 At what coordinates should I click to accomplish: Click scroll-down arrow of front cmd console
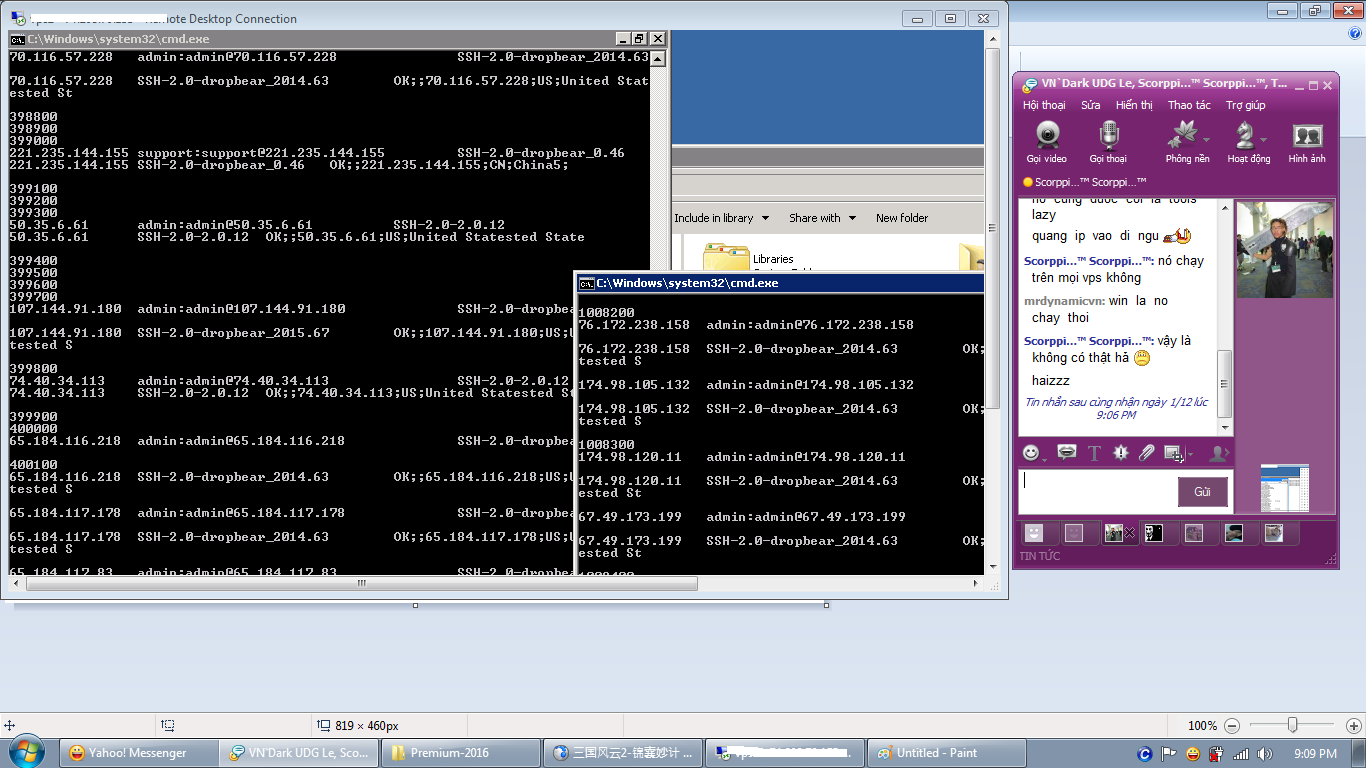[993, 566]
